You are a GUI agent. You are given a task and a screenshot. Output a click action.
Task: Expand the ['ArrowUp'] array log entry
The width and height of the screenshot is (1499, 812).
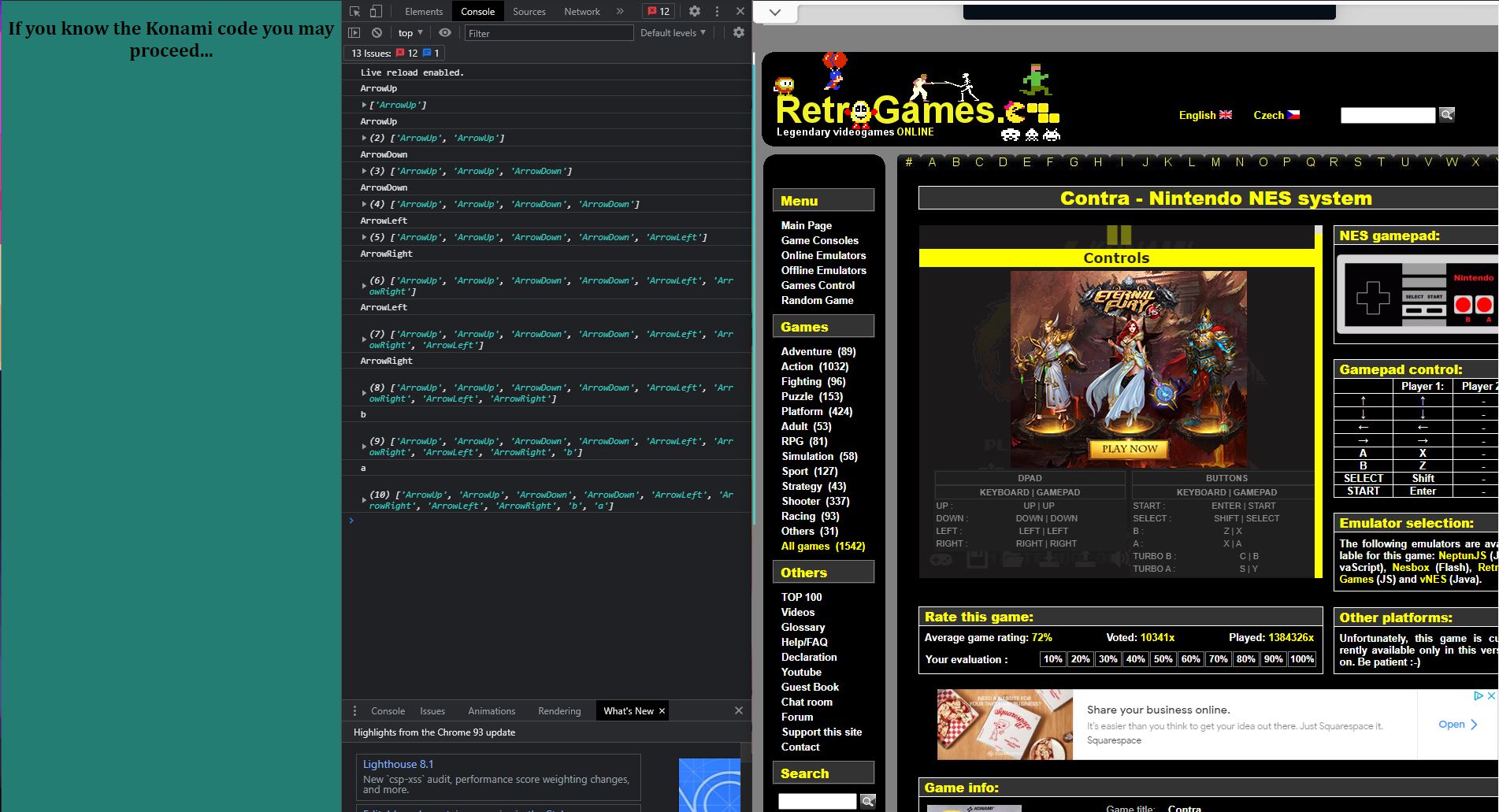(364, 105)
